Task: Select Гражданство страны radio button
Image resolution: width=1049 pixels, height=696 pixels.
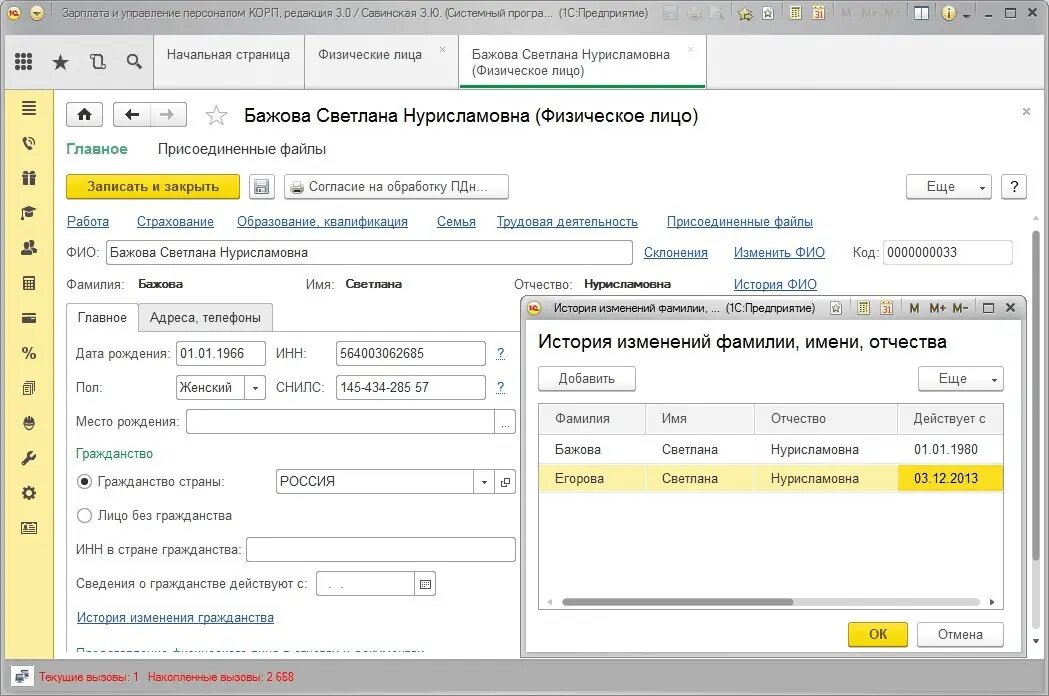Action: pos(84,481)
